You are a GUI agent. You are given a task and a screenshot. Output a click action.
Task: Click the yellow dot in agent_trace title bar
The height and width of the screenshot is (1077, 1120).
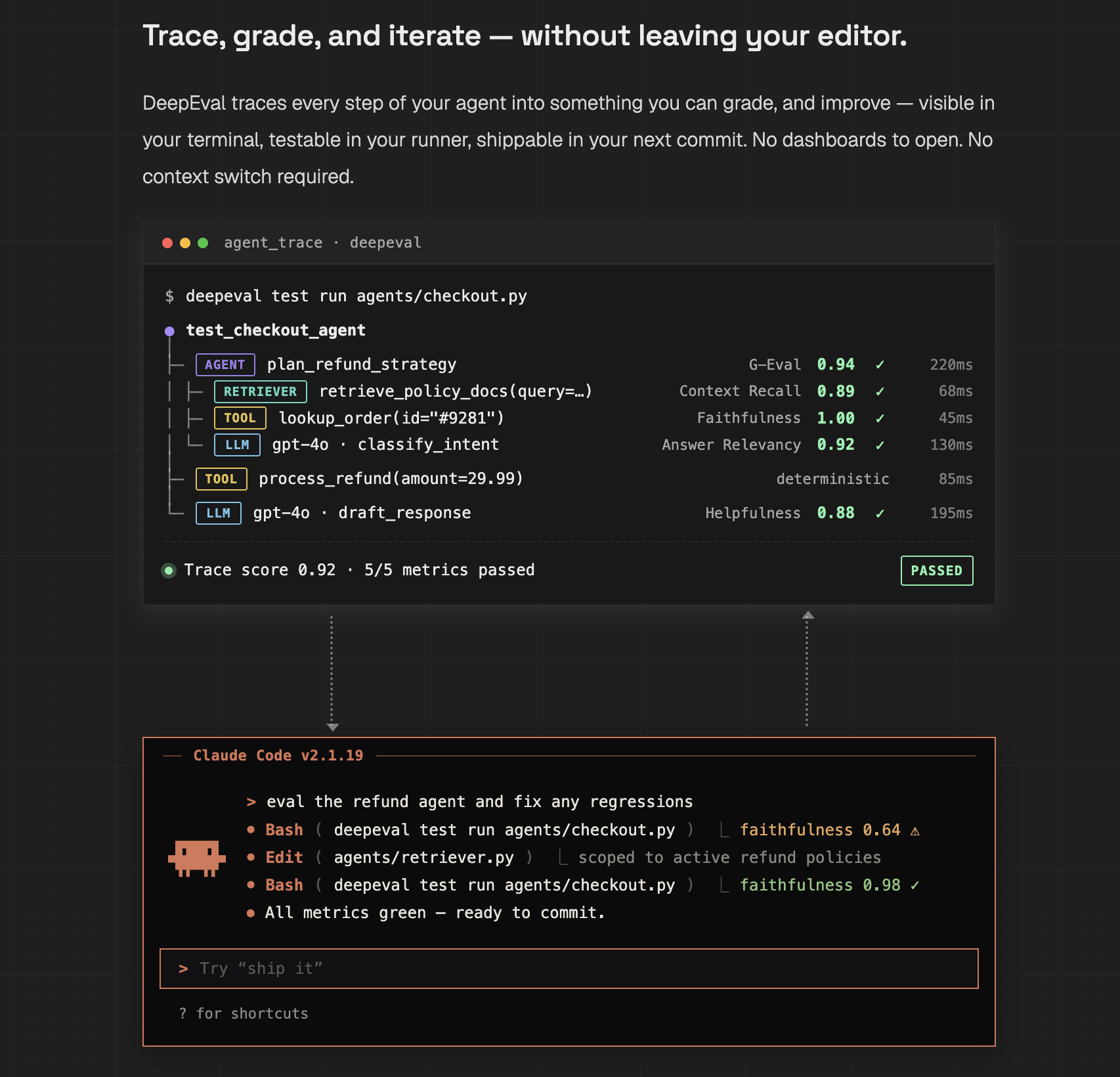185,243
